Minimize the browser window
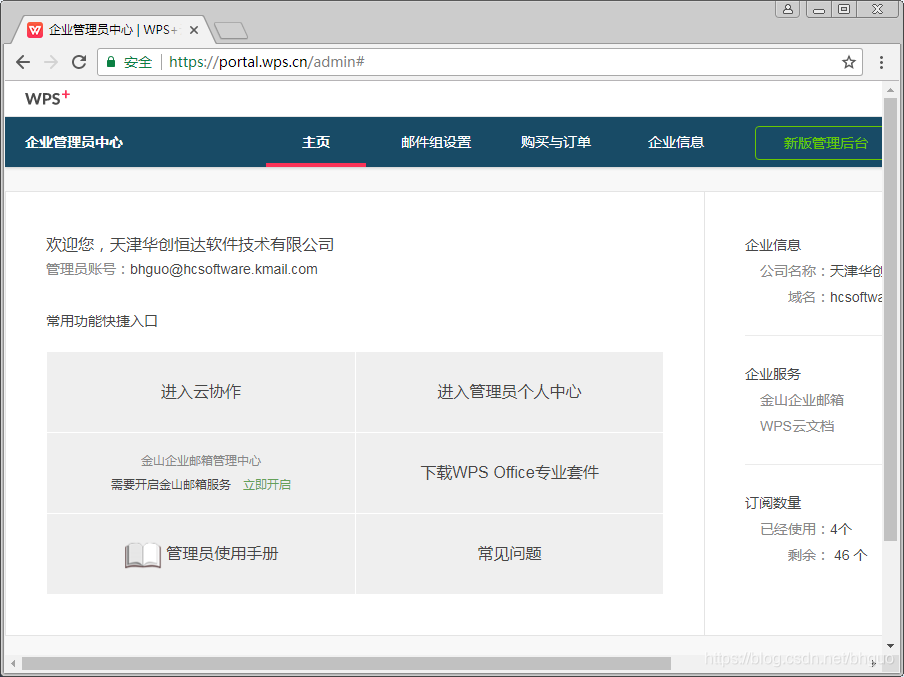 tap(819, 9)
